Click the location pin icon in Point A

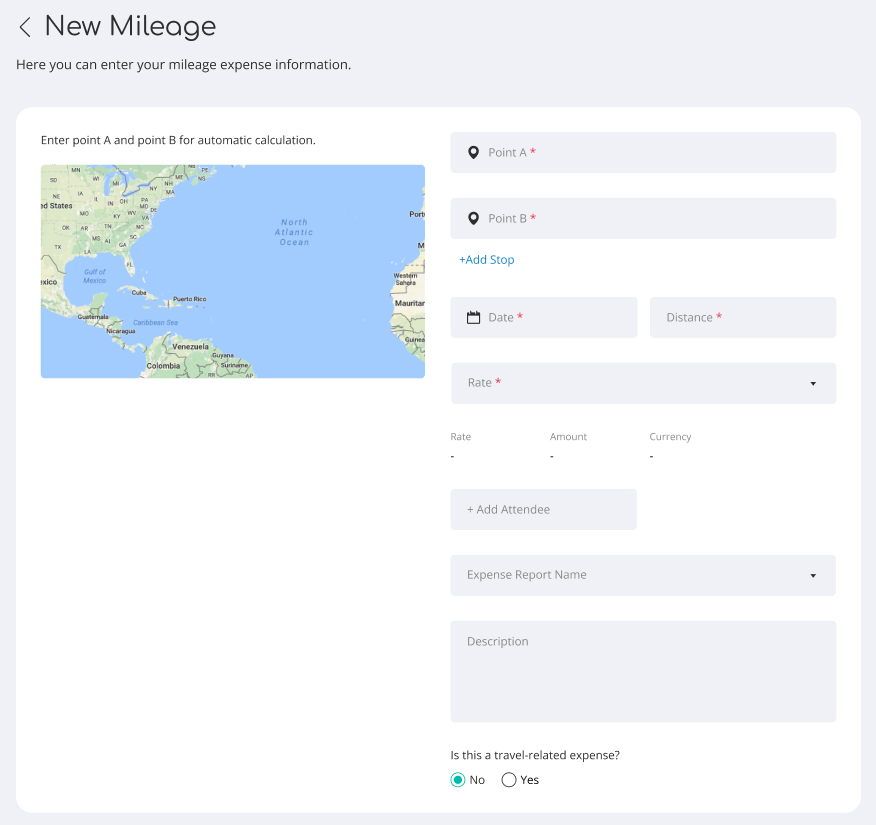click(x=473, y=152)
